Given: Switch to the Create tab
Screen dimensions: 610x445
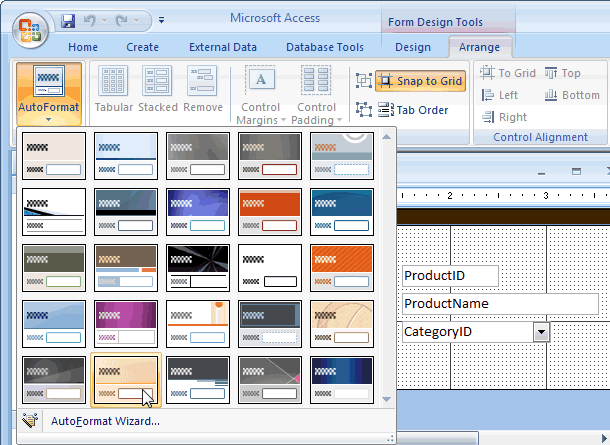Looking at the screenshot, I should coord(142,47).
